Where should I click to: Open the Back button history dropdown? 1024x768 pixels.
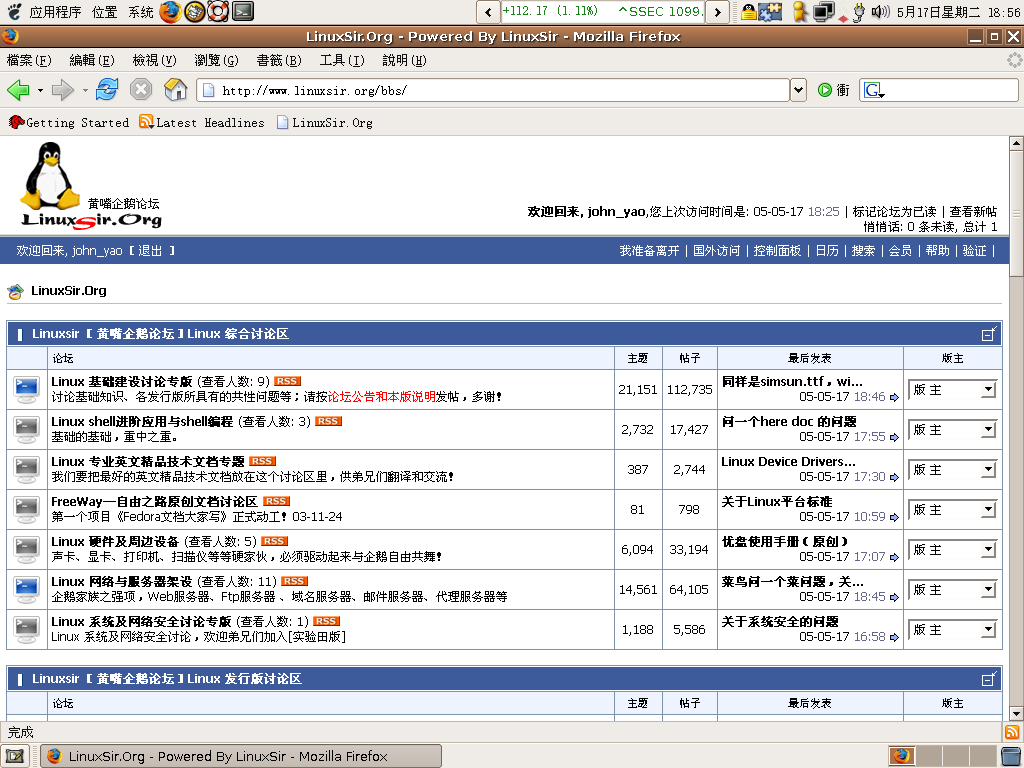(x=40, y=90)
